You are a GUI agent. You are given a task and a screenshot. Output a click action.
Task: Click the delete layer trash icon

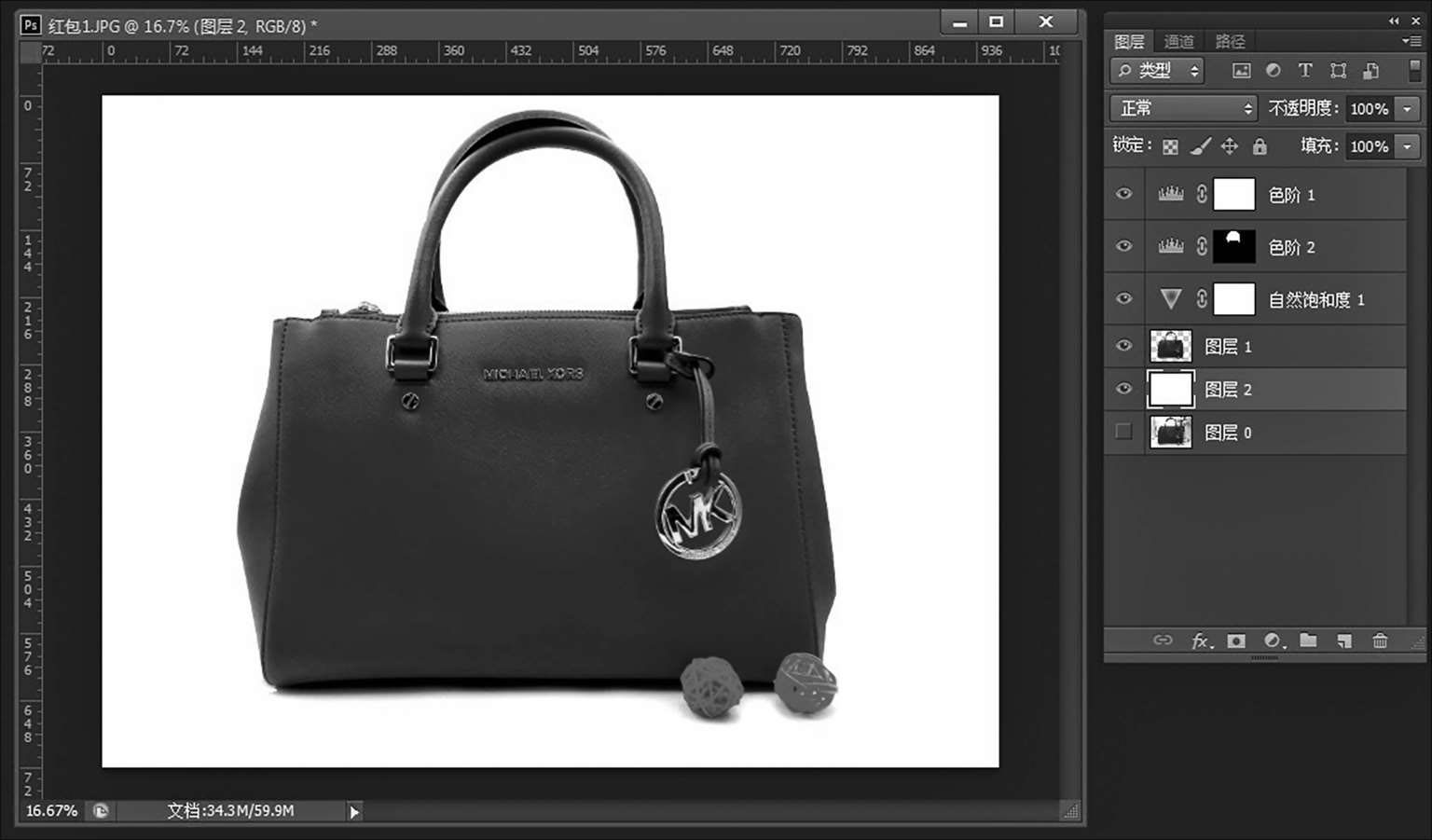[x=1380, y=640]
